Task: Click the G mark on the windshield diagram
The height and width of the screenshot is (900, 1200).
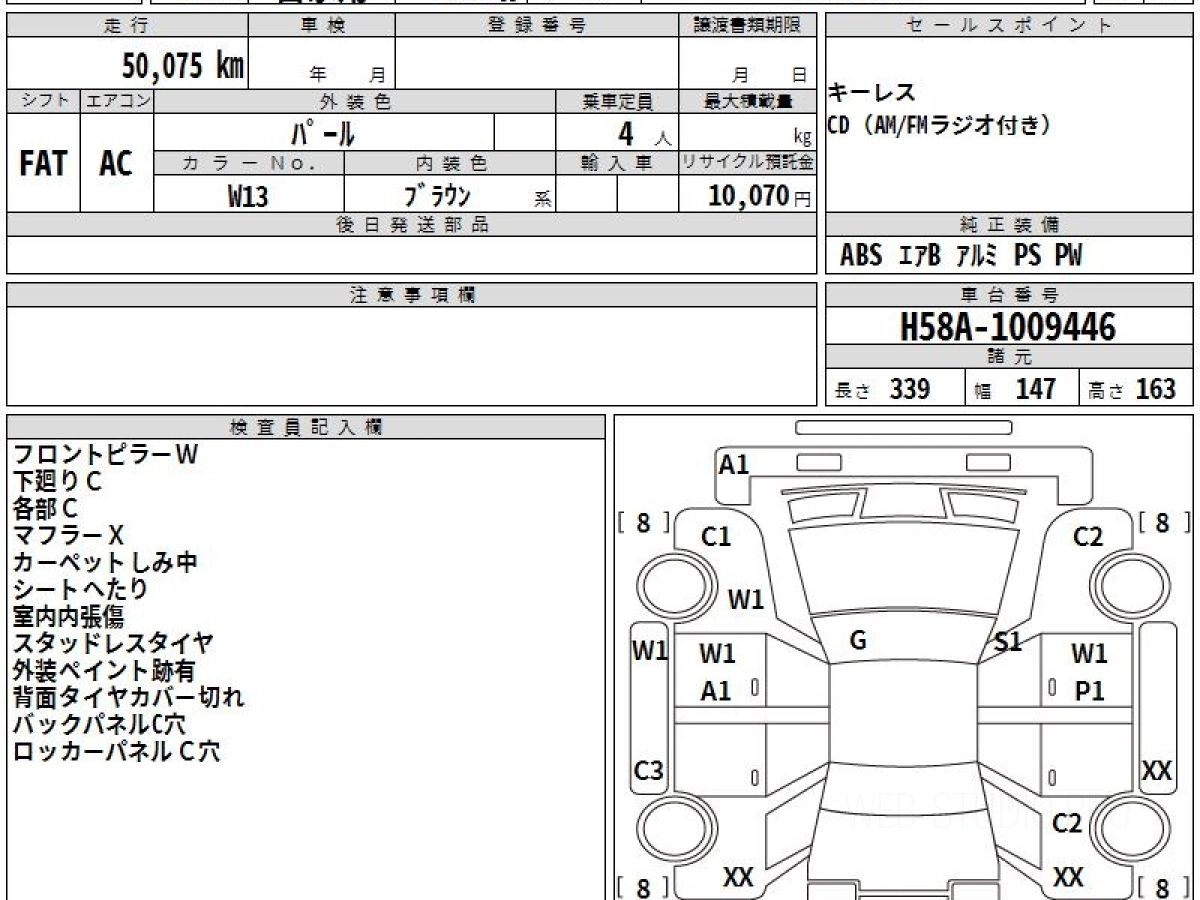Action: pyautogui.click(x=857, y=641)
